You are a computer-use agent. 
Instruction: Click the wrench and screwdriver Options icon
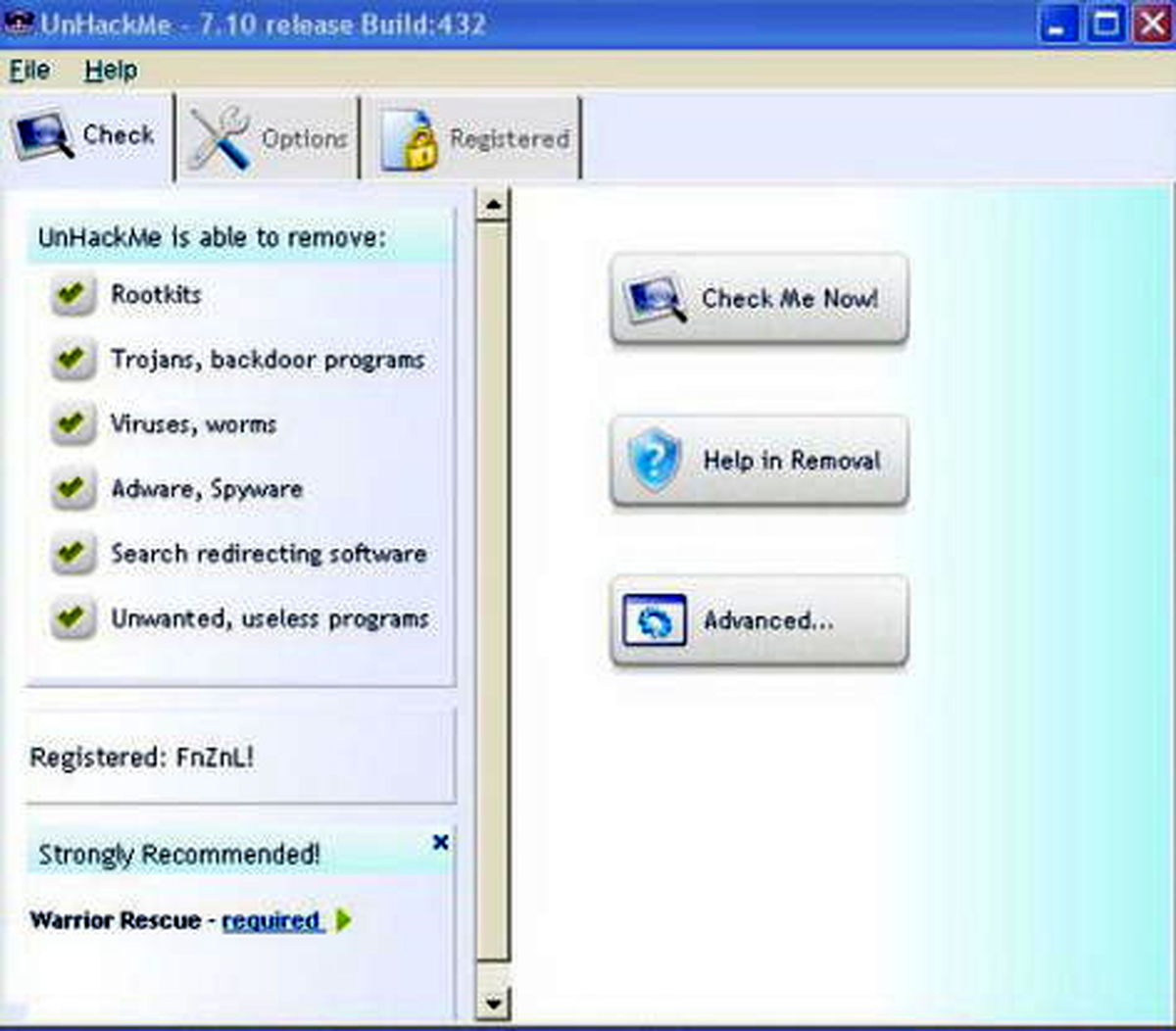pyautogui.click(x=220, y=138)
